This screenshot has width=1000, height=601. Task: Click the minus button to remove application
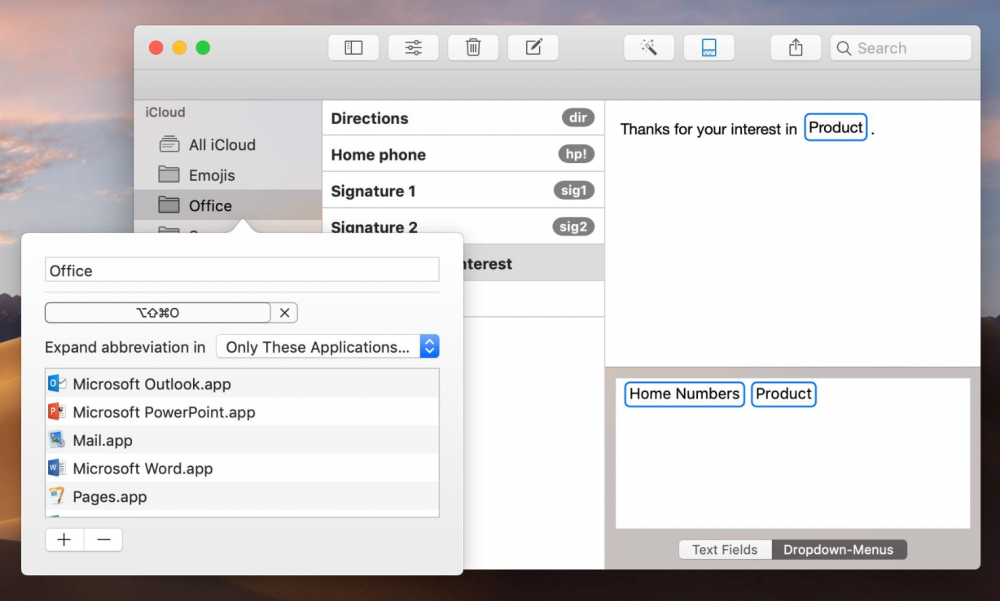(103, 540)
